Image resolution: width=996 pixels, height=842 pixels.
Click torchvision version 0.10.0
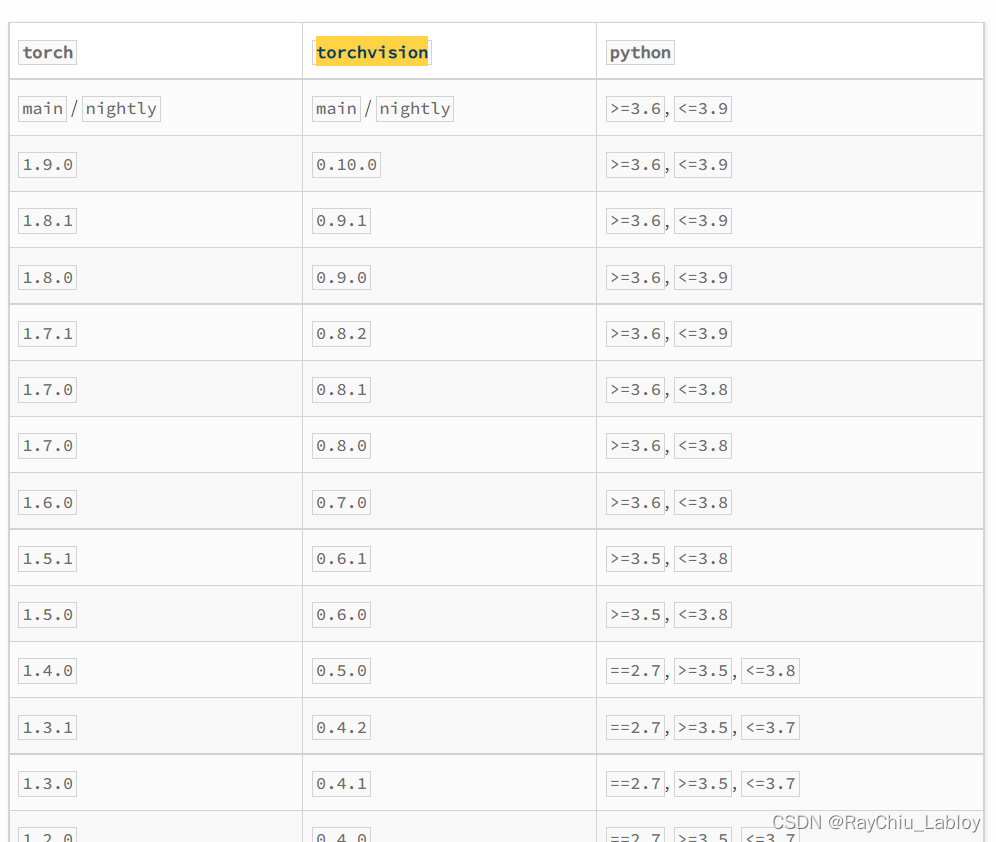(346, 165)
